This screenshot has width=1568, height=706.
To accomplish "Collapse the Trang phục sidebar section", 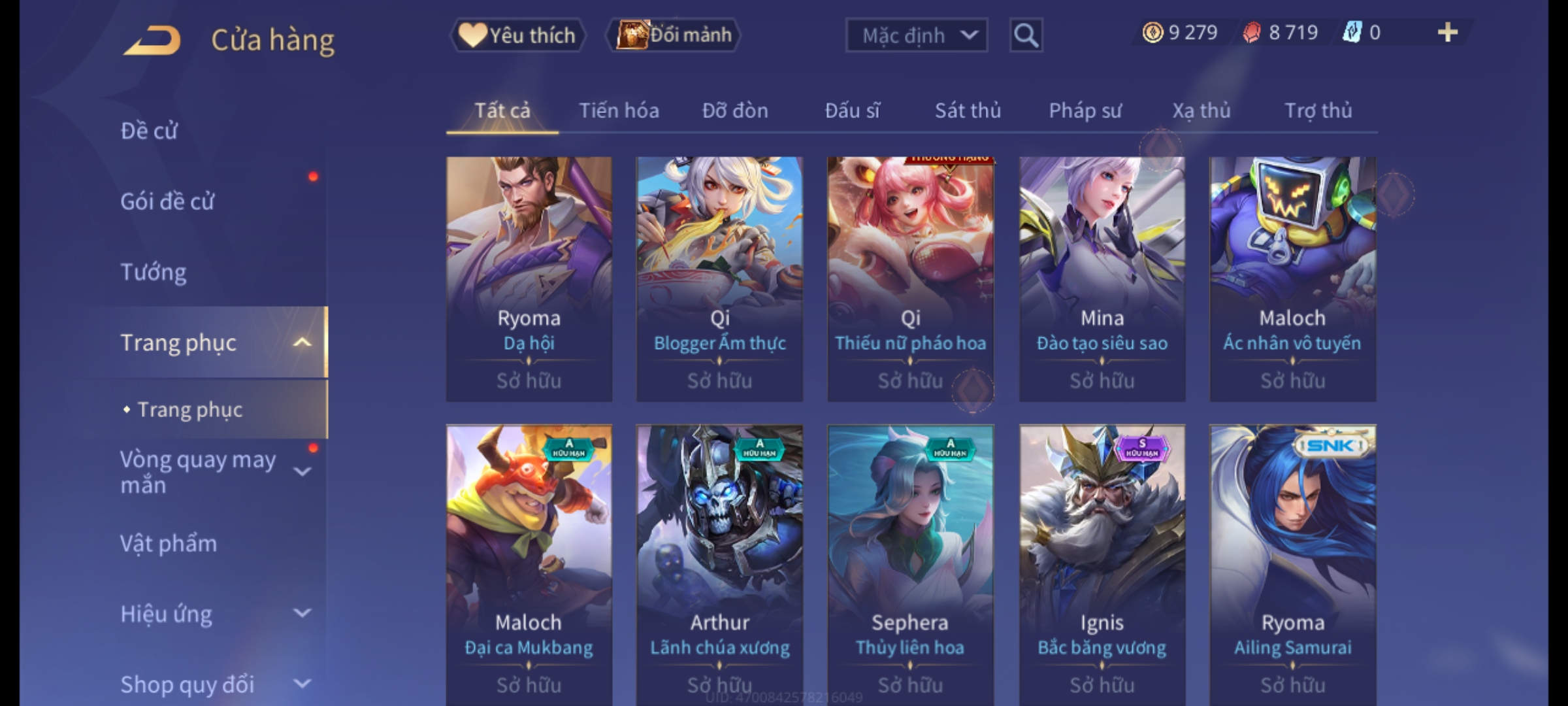I will click(x=302, y=343).
